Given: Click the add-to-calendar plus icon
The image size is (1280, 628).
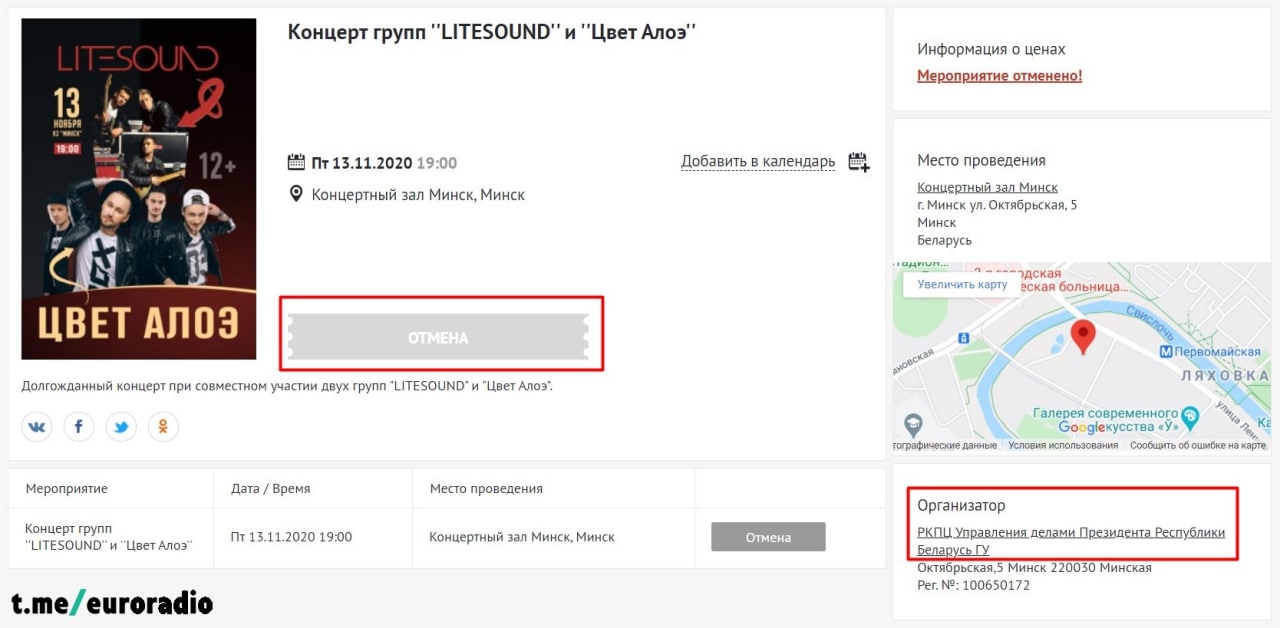Looking at the screenshot, I should tap(859, 162).
